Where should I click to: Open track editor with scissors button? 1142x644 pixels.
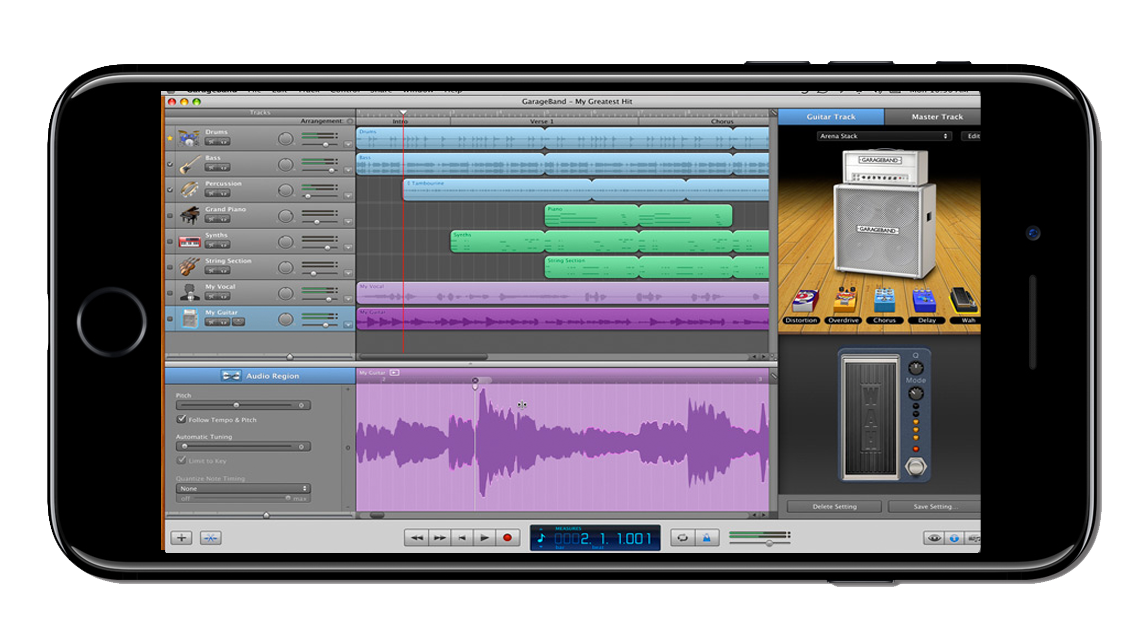tap(211, 538)
